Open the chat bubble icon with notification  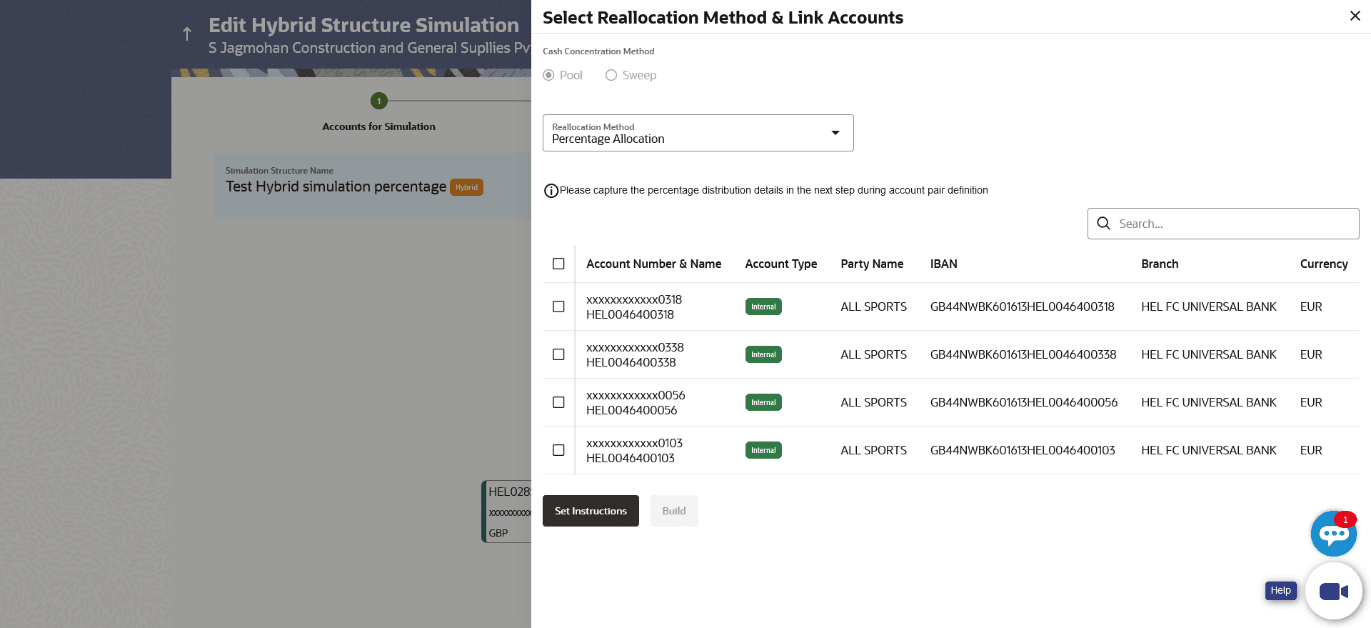click(x=1334, y=534)
